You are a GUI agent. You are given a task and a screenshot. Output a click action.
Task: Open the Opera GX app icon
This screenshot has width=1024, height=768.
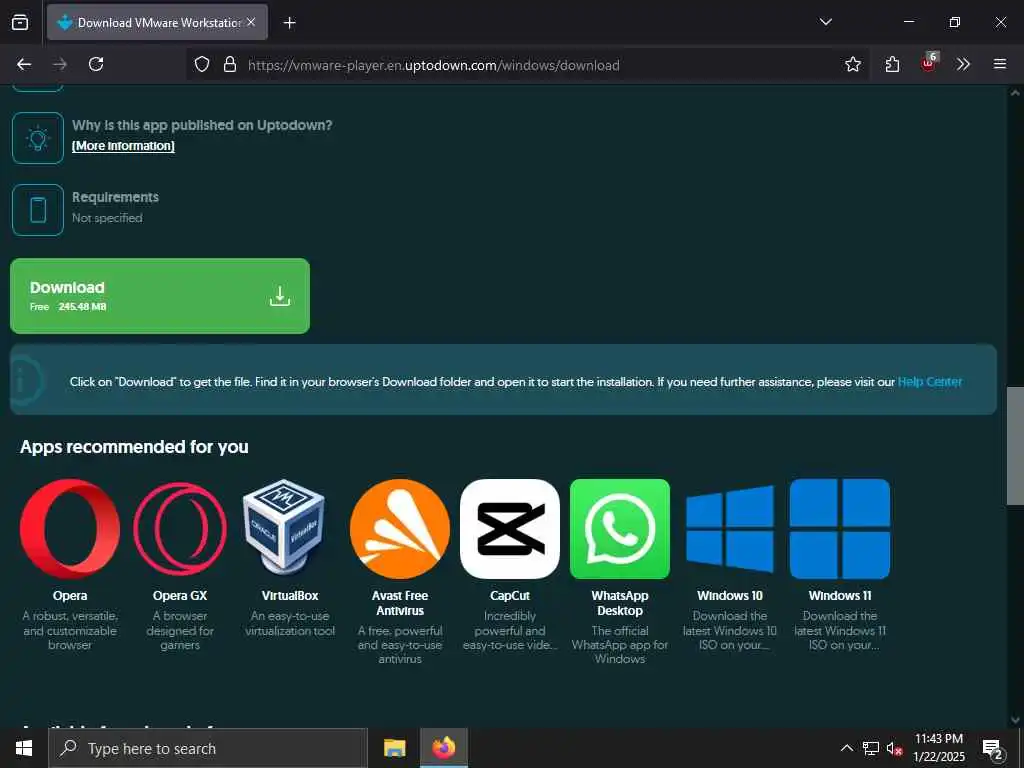click(x=180, y=529)
